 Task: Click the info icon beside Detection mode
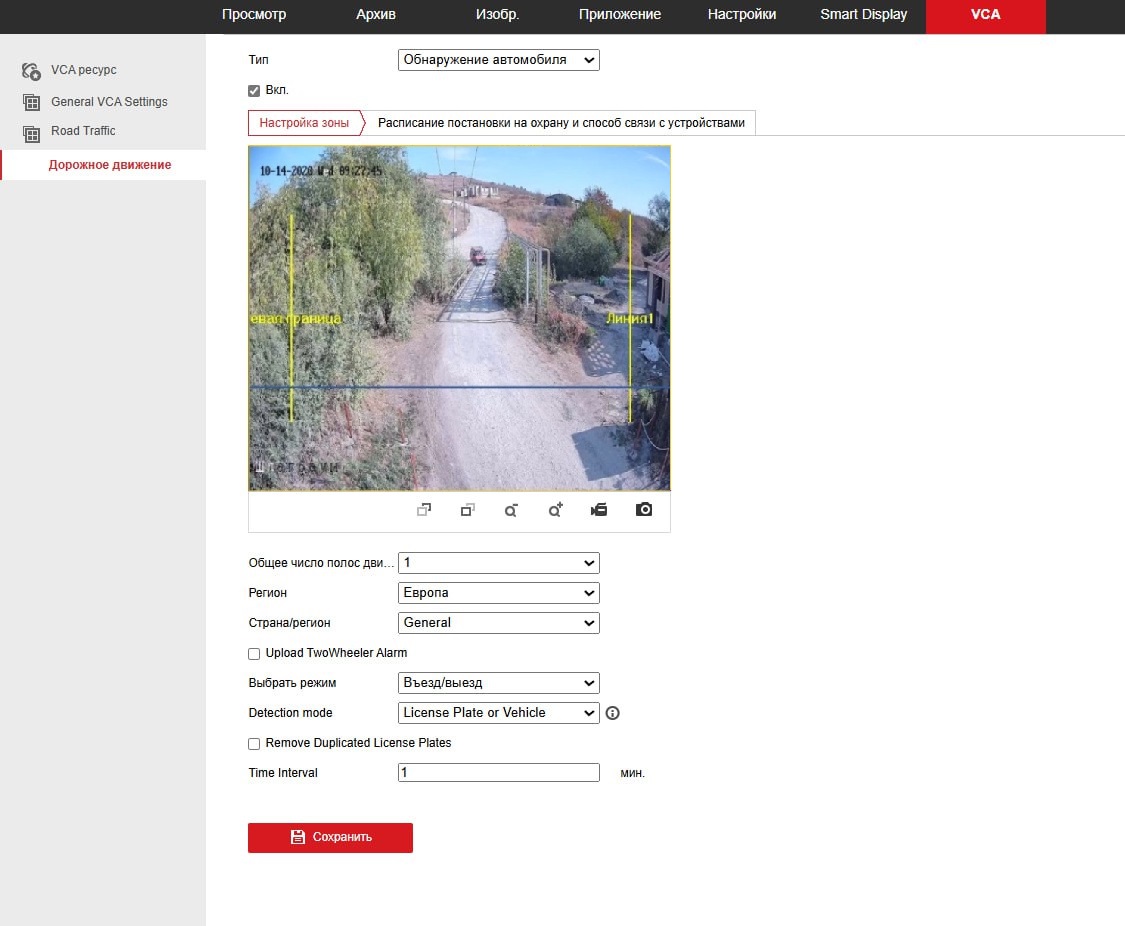[613, 713]
